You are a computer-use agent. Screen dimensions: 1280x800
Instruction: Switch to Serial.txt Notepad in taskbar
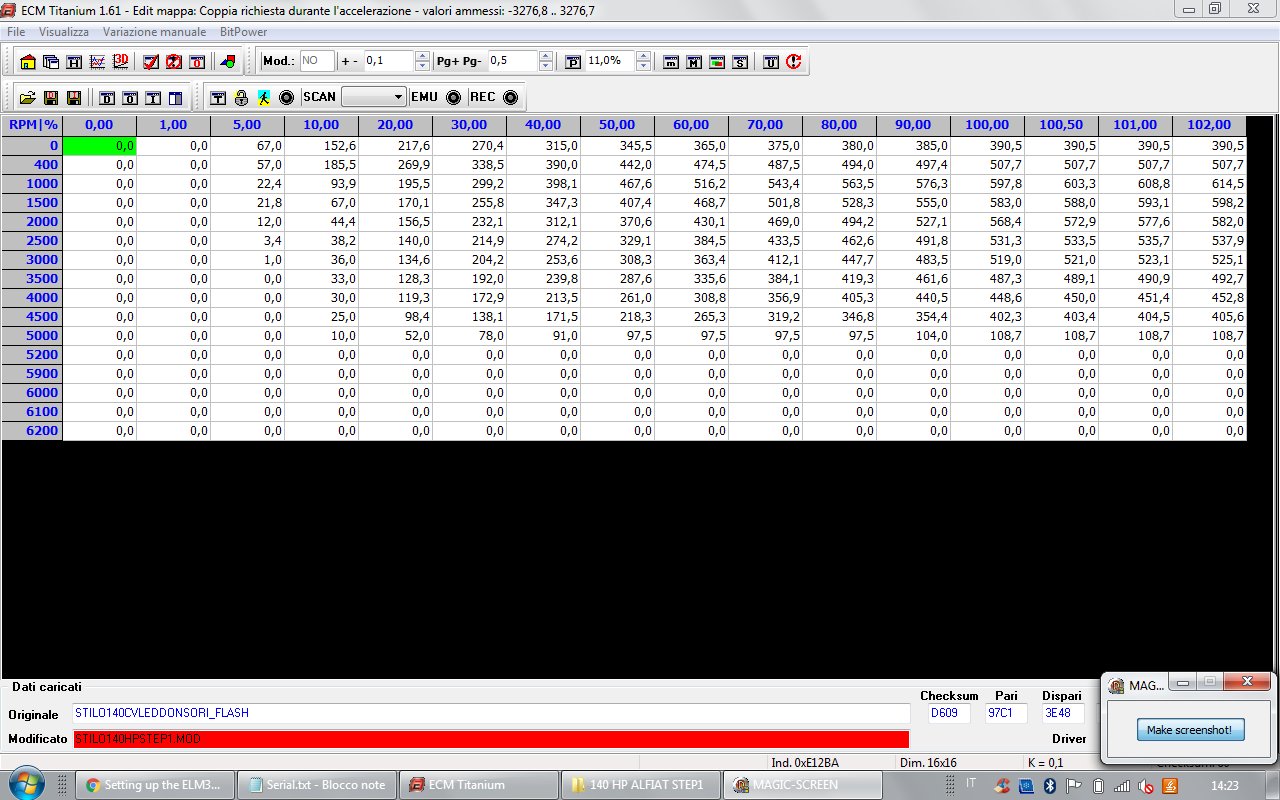coord(317,785)
